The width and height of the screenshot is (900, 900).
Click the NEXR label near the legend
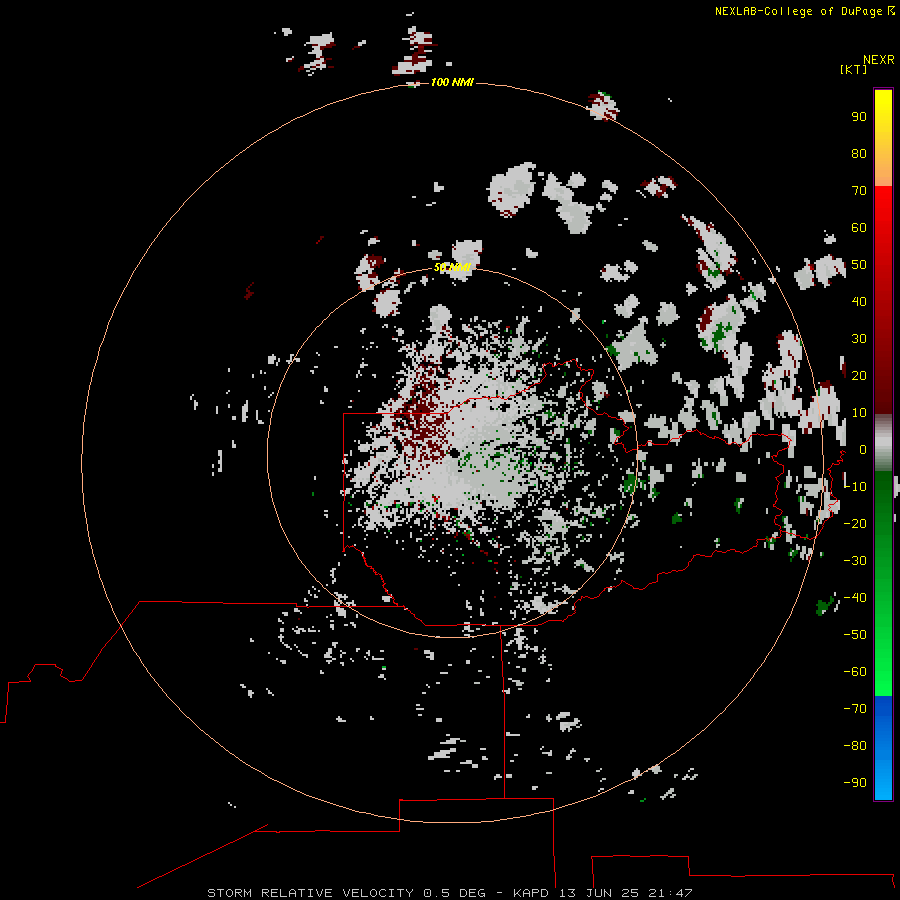879,60
